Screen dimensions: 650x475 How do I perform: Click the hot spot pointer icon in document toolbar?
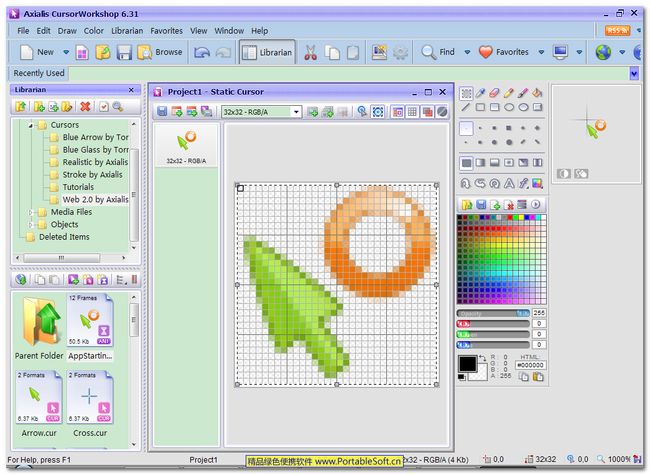click(362, 111)
